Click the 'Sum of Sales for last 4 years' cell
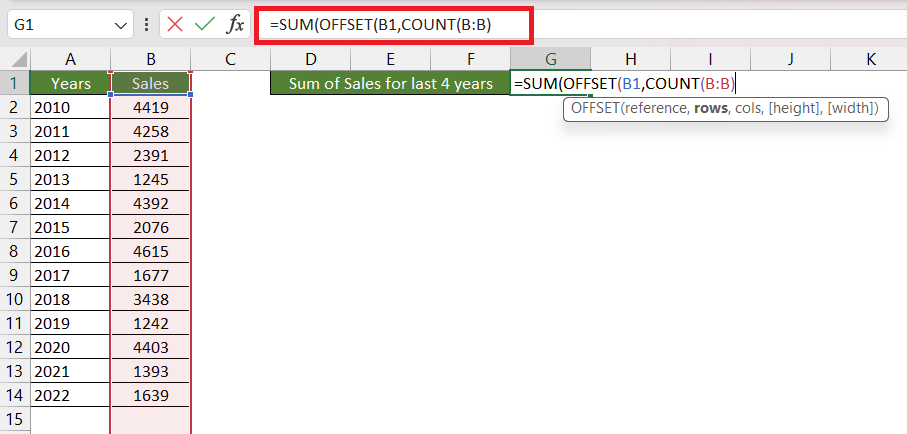907x434 pixels. (390, 83)
